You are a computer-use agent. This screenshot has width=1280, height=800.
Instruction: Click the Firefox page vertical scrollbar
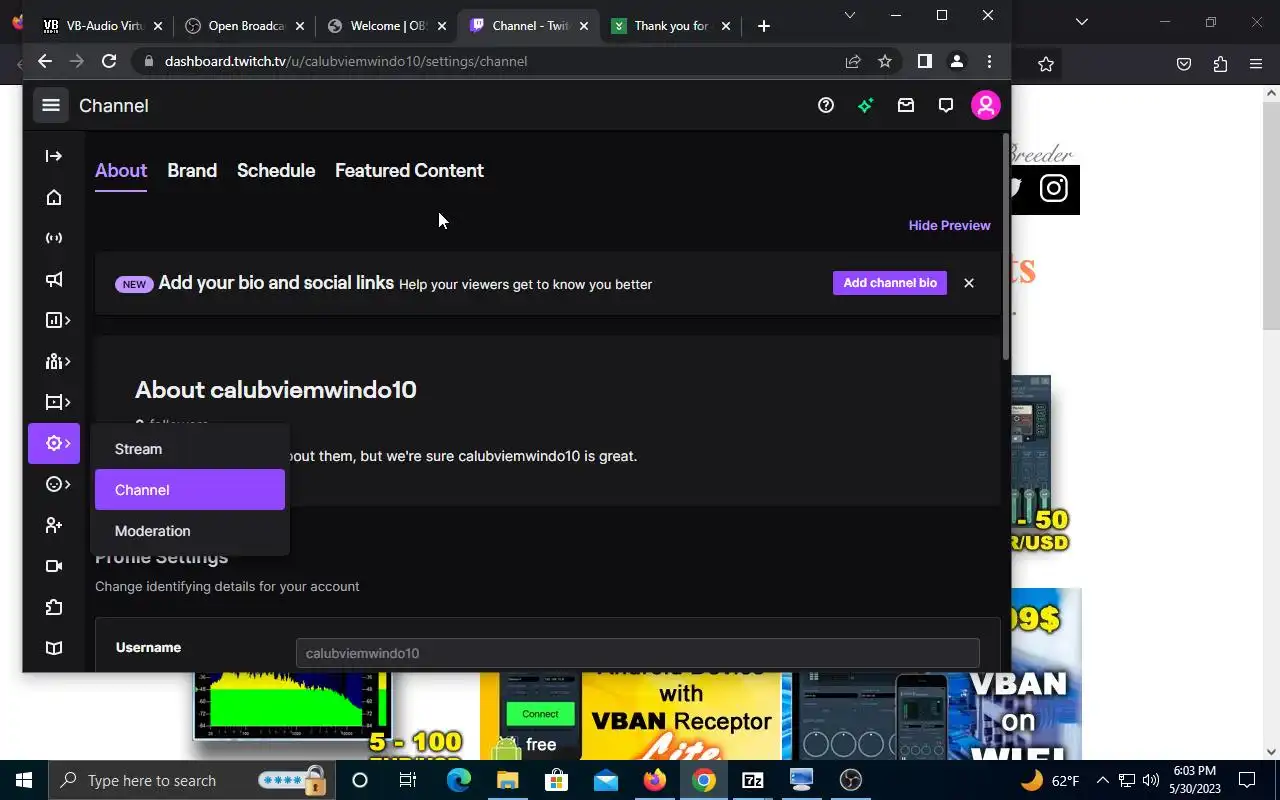pos(1271,215)
